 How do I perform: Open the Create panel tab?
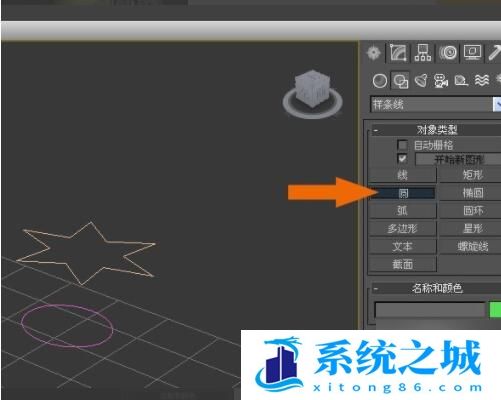click(x=374, y=53)
